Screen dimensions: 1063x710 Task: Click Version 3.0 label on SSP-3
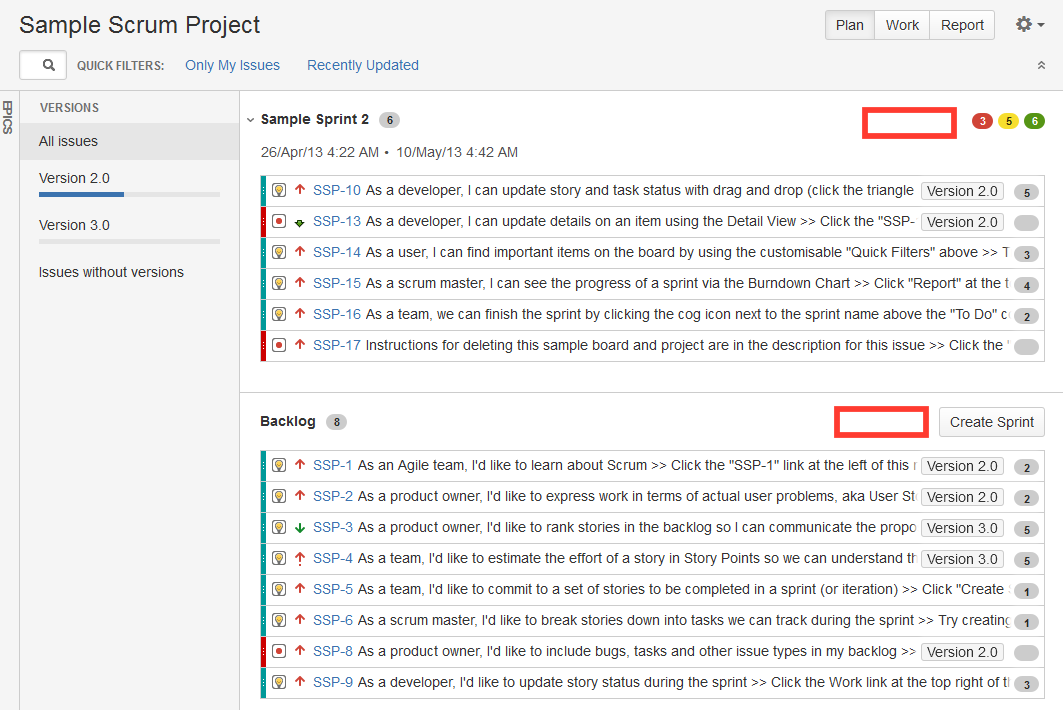tap(962, 528)
